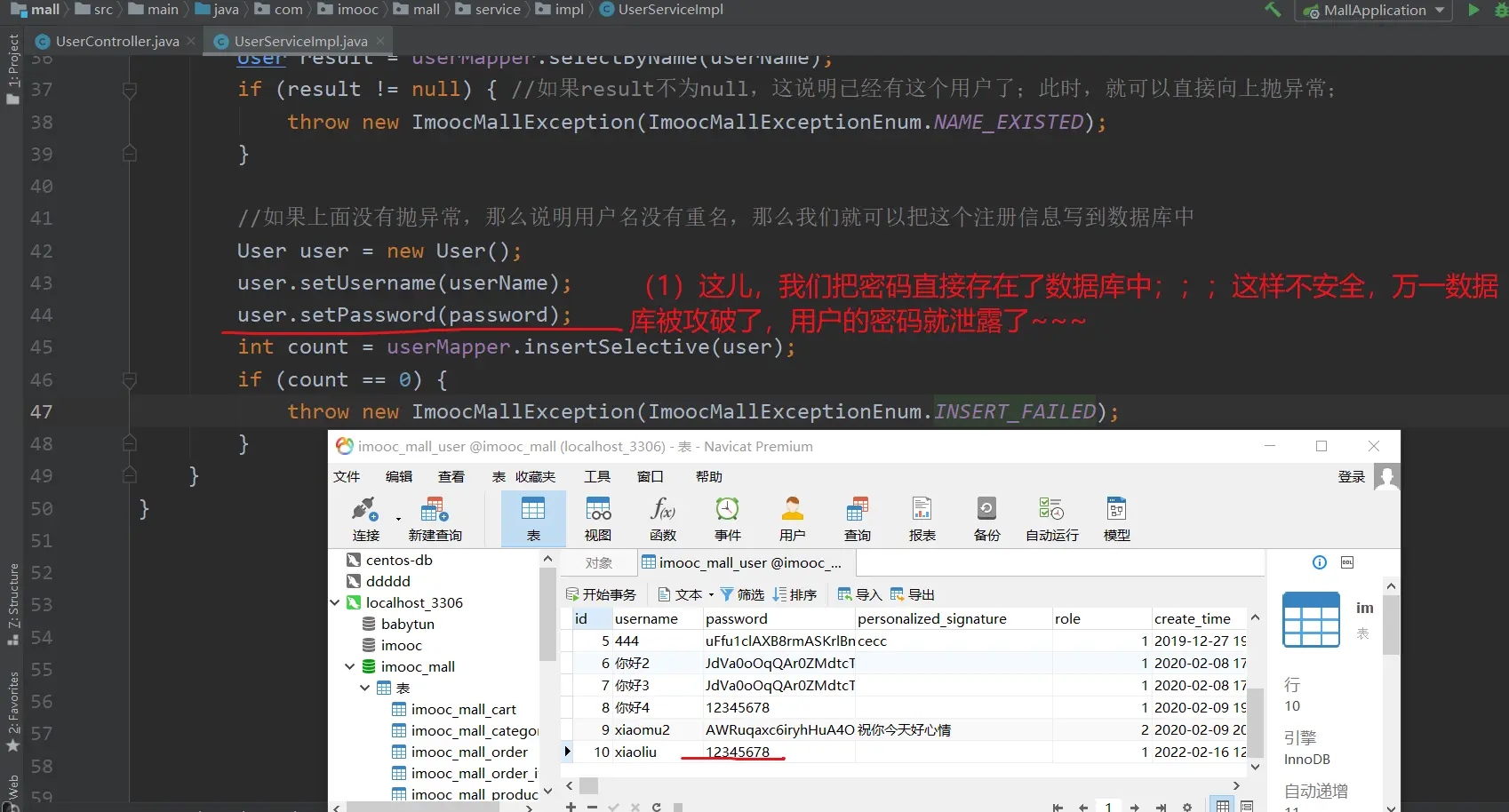This screenshot has height=812, width=1509.
Task: Open the 模型 (Model) toolbar icon
Action: click(1116, 519)
